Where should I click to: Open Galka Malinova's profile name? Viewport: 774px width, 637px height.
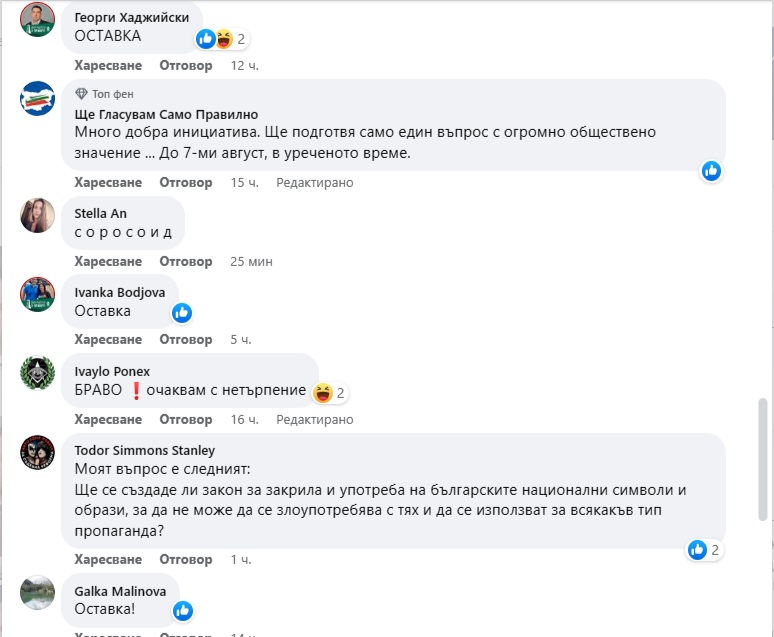(x=120, y=591)
